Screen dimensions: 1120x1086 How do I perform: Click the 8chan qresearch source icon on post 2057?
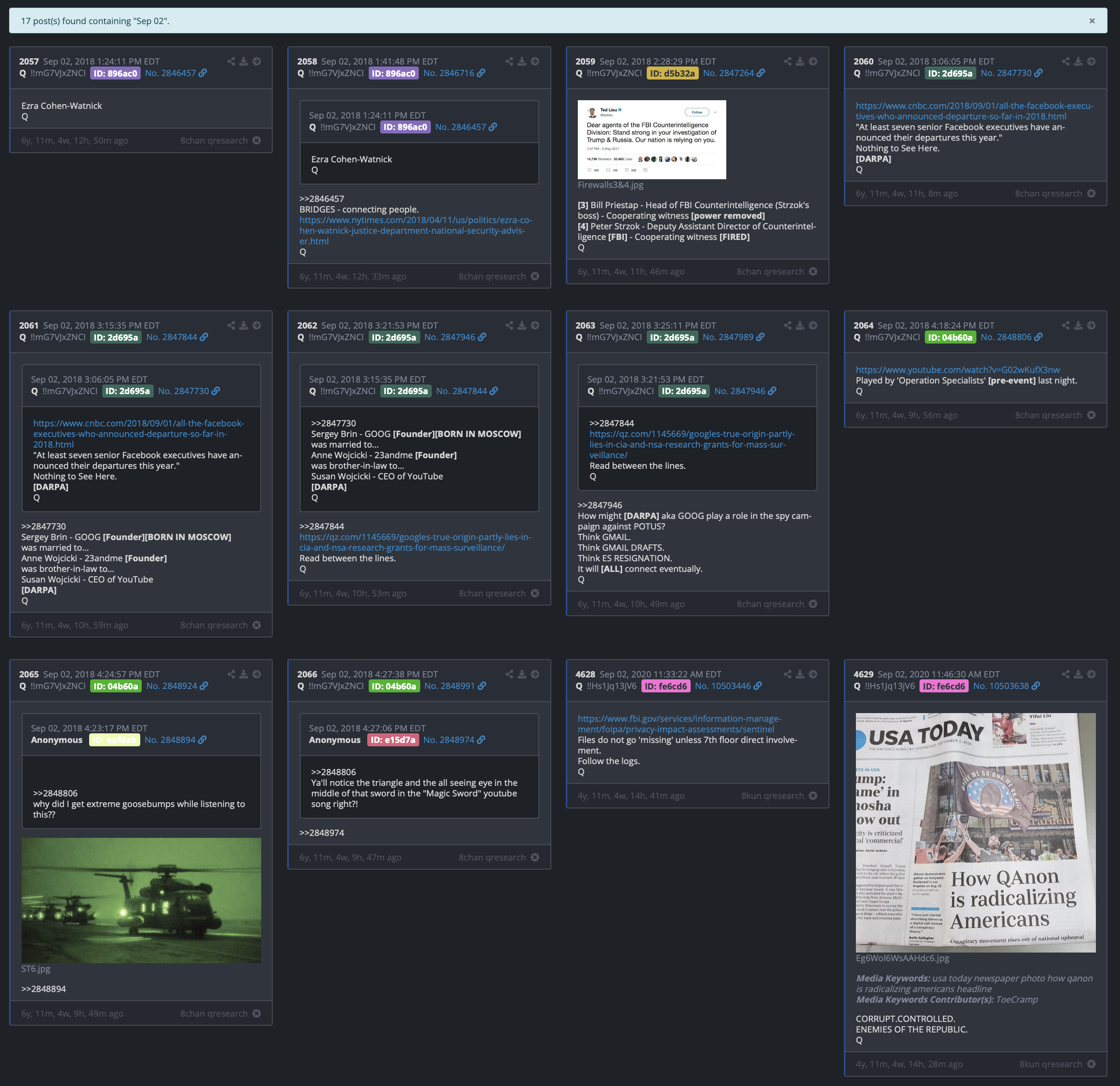point(256,141)
